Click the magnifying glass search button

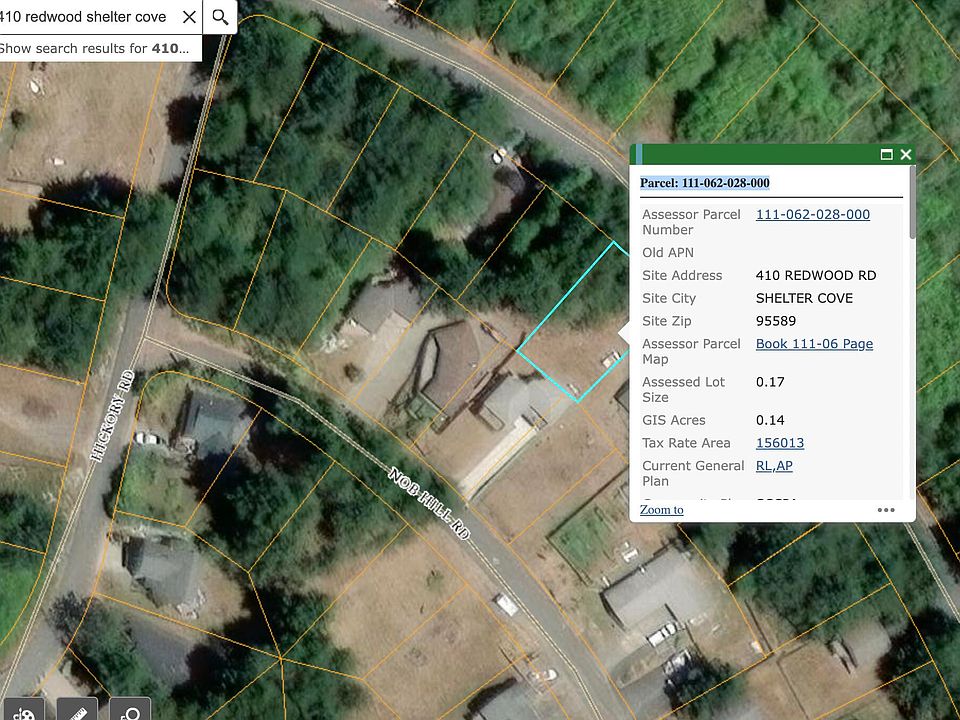220,17
